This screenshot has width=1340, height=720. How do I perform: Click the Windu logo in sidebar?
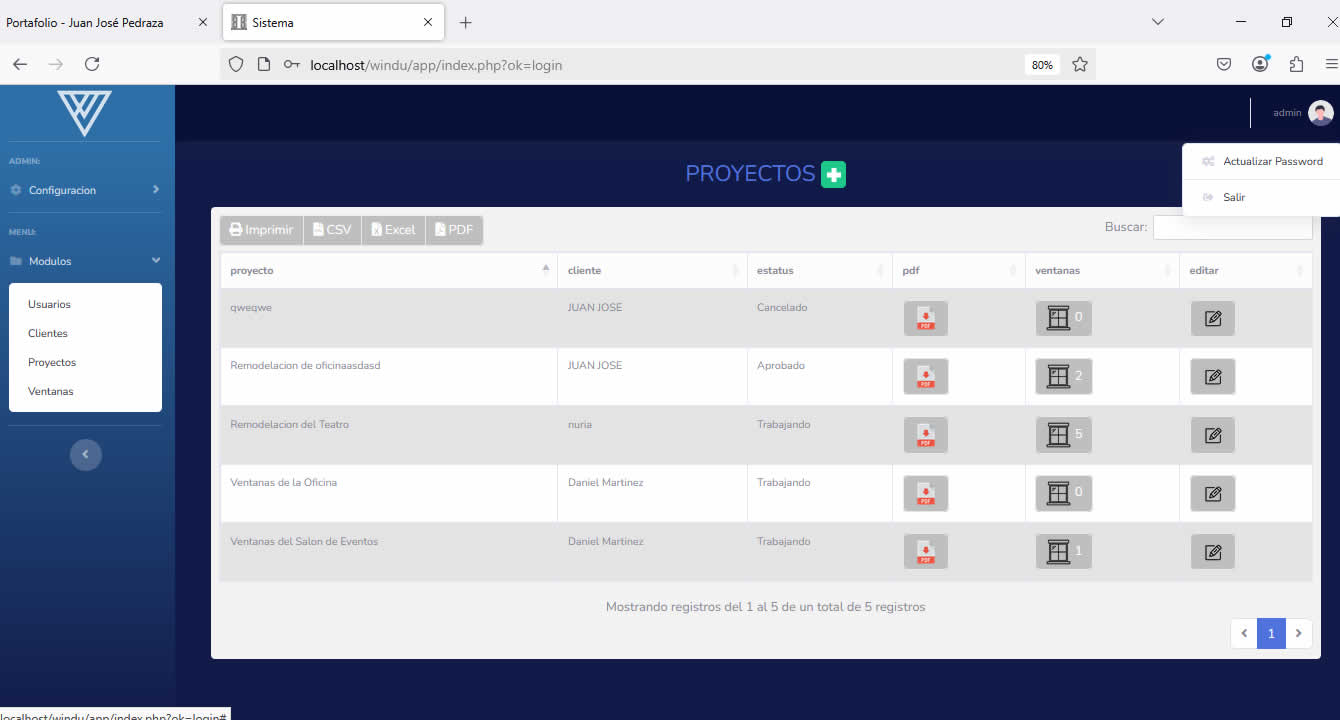(85, 112)
